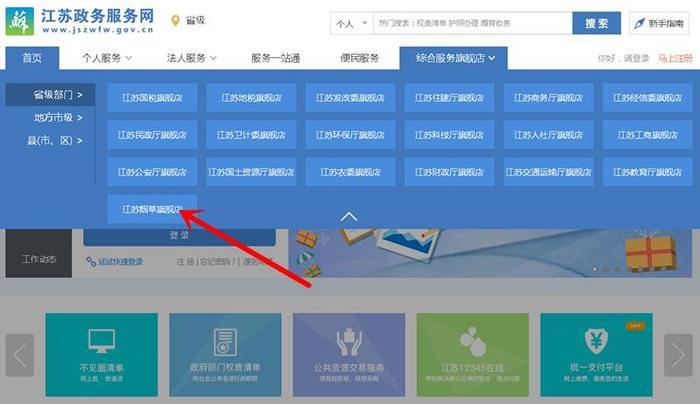The height and width of the screenshot is (404, 700).
Task: Open 江苏教育厅旗舰店
Action: click(x=647, y=171)
